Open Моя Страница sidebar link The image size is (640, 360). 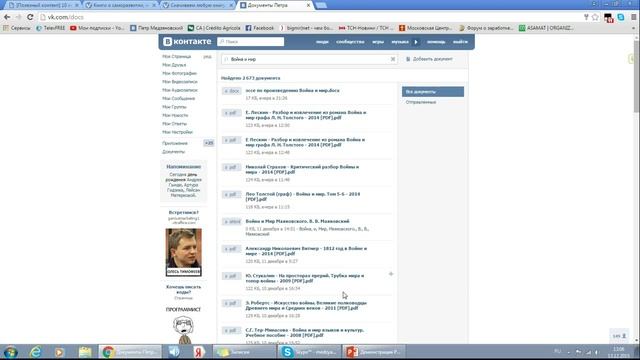176,57
